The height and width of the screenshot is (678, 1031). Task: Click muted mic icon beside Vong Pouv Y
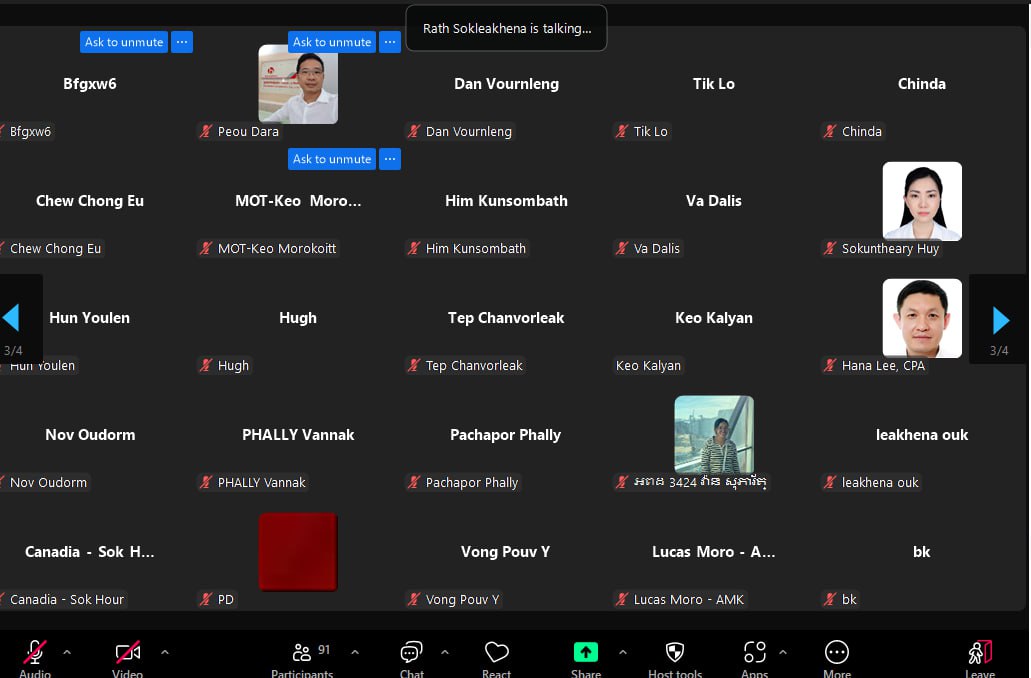click(414, 600)
